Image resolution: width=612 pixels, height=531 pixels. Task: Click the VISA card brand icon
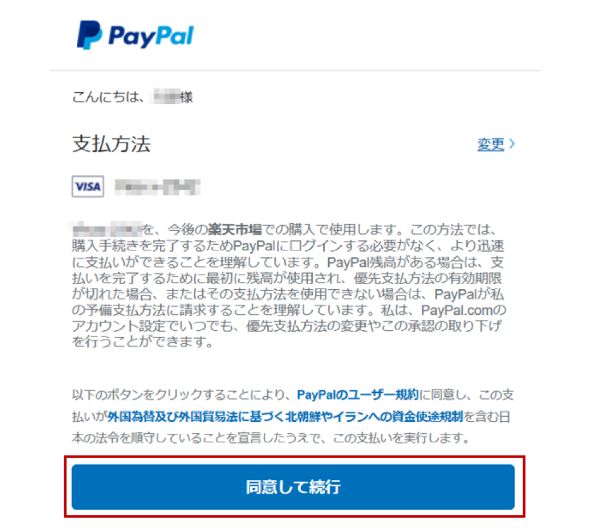click(88, 187)
